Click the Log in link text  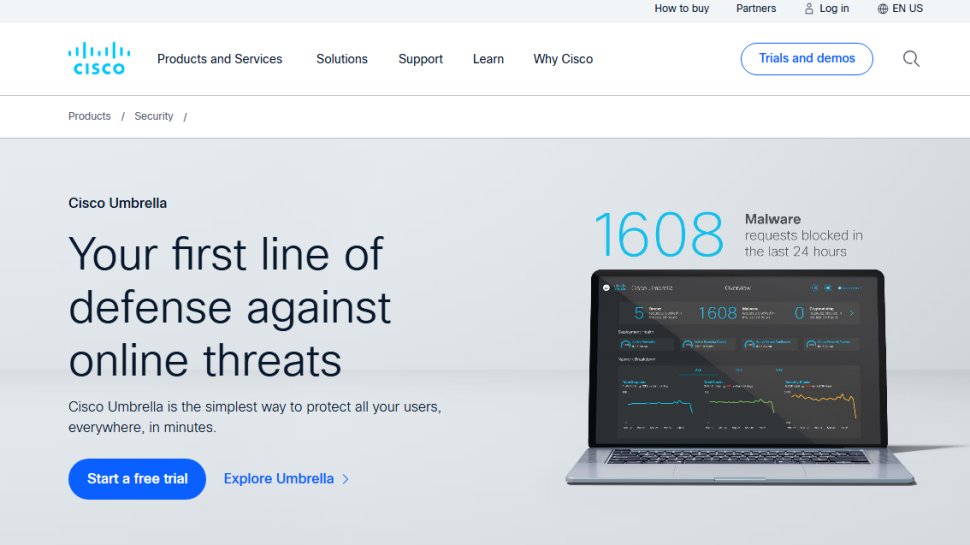point(834,9)
